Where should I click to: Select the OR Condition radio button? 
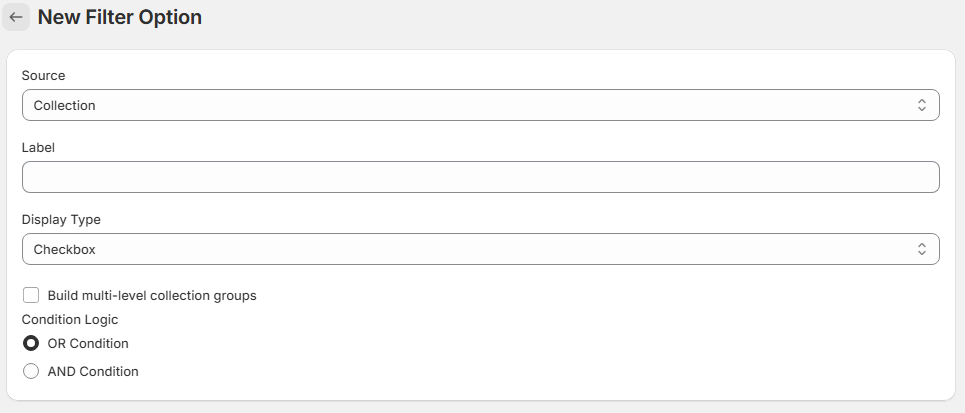[x=31, y=343]
